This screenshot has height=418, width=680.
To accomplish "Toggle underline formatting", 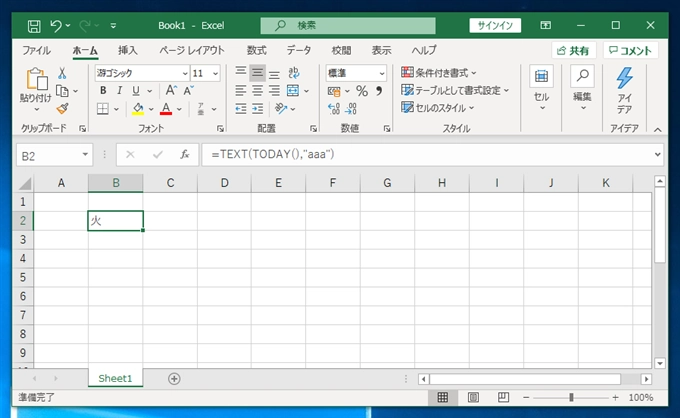I will pyautogui.click(x=136, y=91).
